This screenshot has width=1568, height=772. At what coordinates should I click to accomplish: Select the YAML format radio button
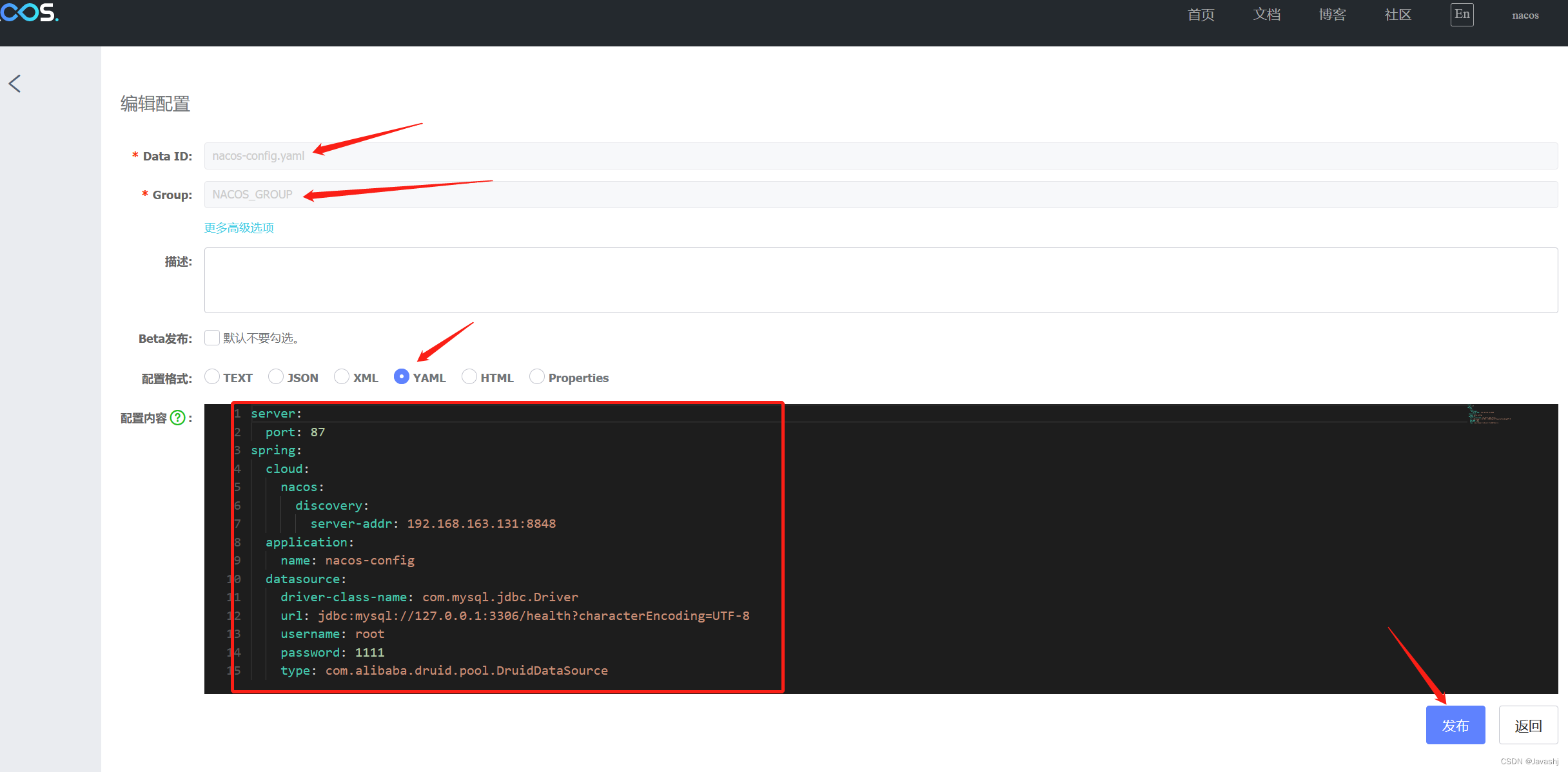[x=402, y=377]
